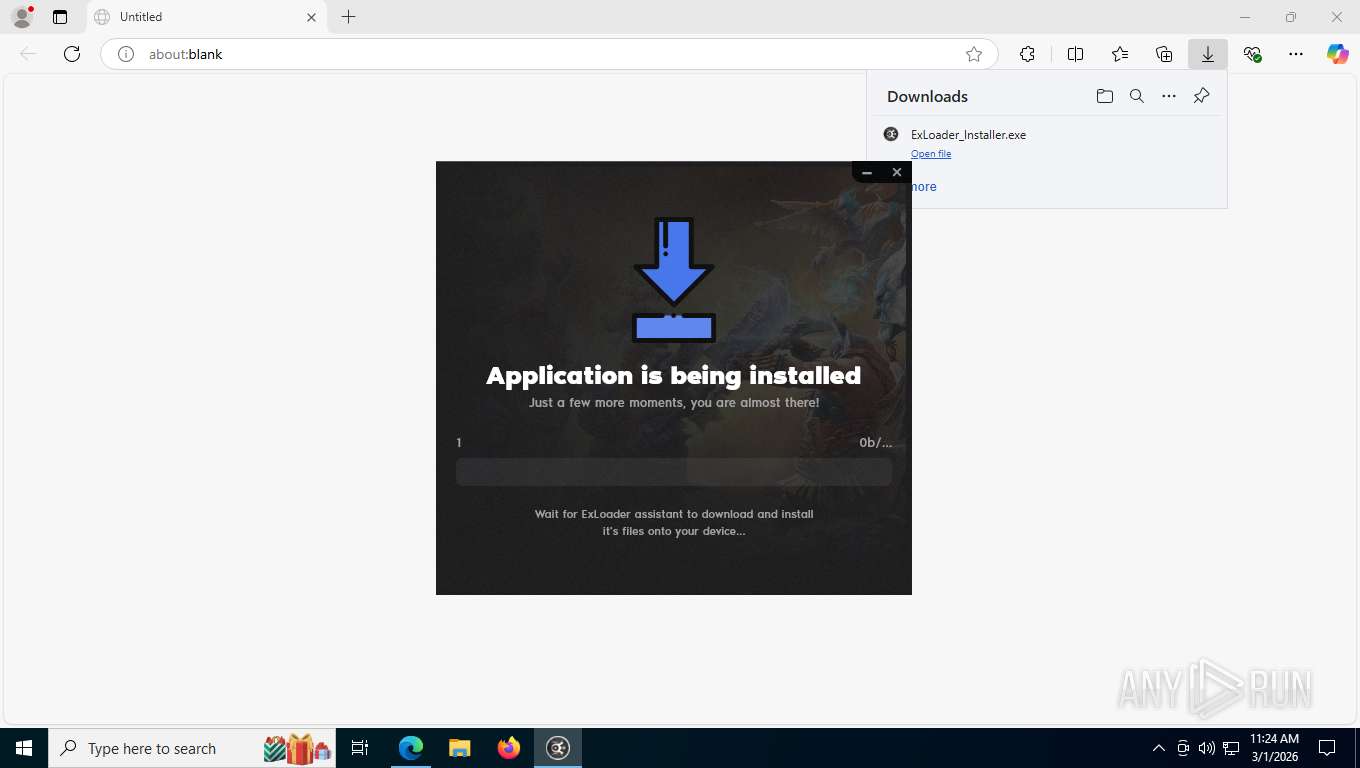Open Task View on taskbar
Viewport: 1360px width, 768px height.
361,748
